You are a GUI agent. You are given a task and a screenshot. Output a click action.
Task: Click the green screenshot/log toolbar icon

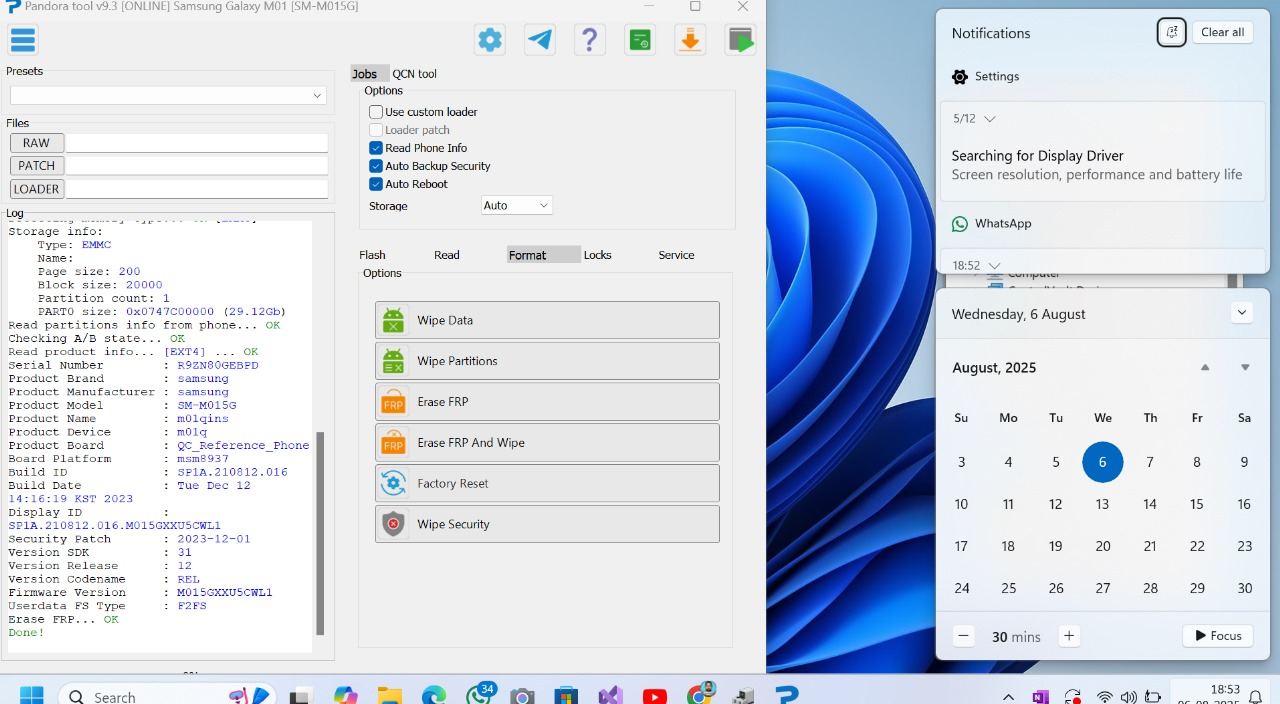[640, 40]
